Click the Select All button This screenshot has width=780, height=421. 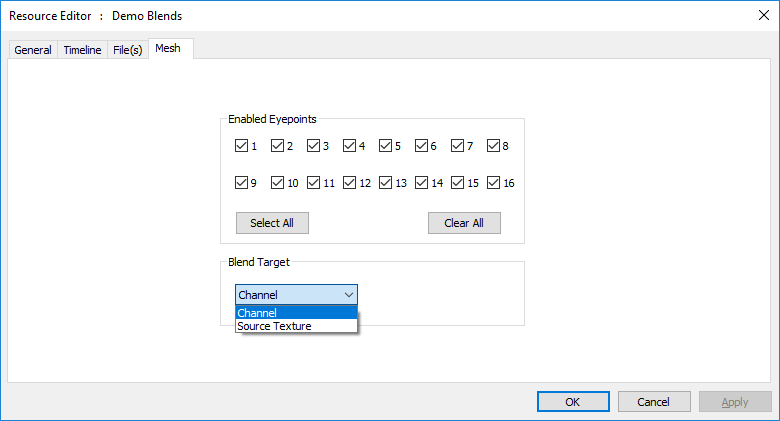pyautogui.click(x=272, y=223)
